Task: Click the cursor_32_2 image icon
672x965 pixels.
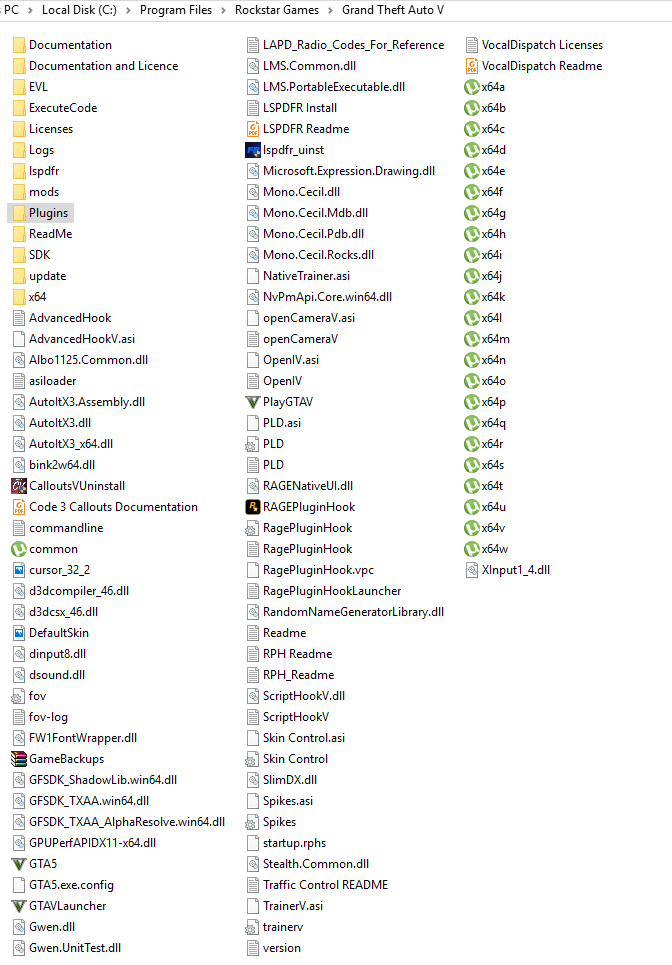Action: pyautogui.click(x=19, y=570)
